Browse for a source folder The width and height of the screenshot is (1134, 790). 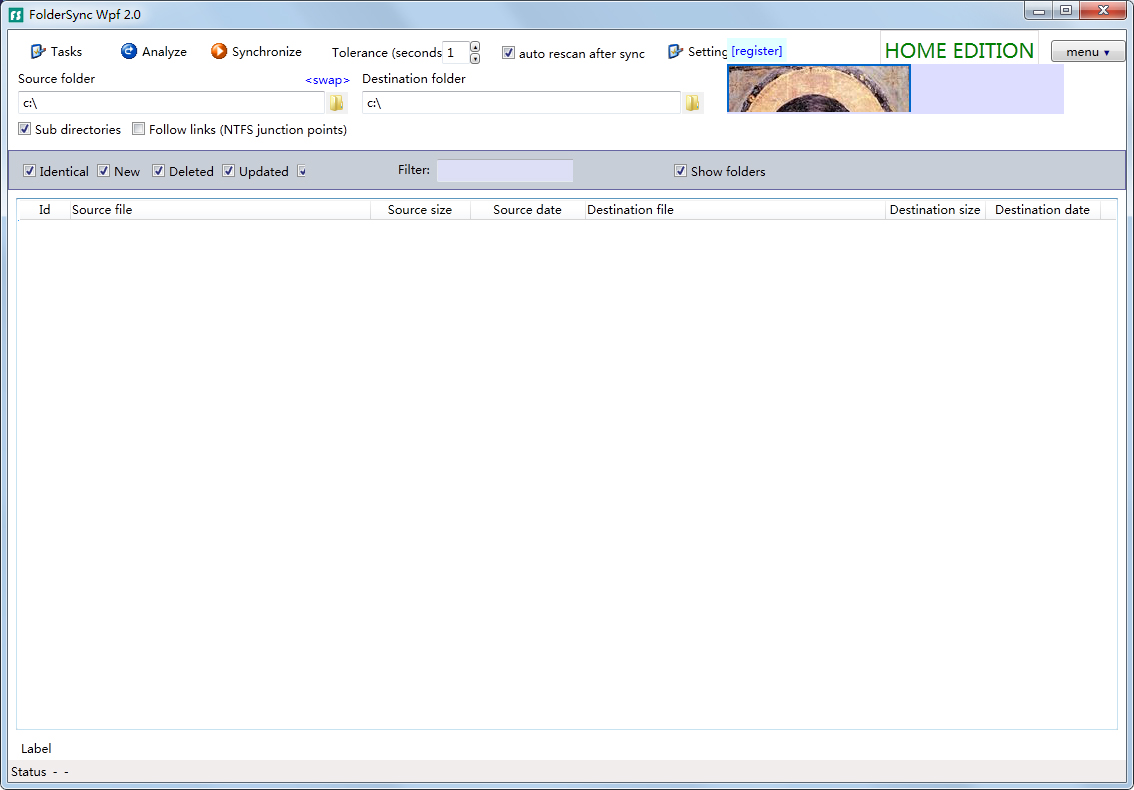point(337,102)
